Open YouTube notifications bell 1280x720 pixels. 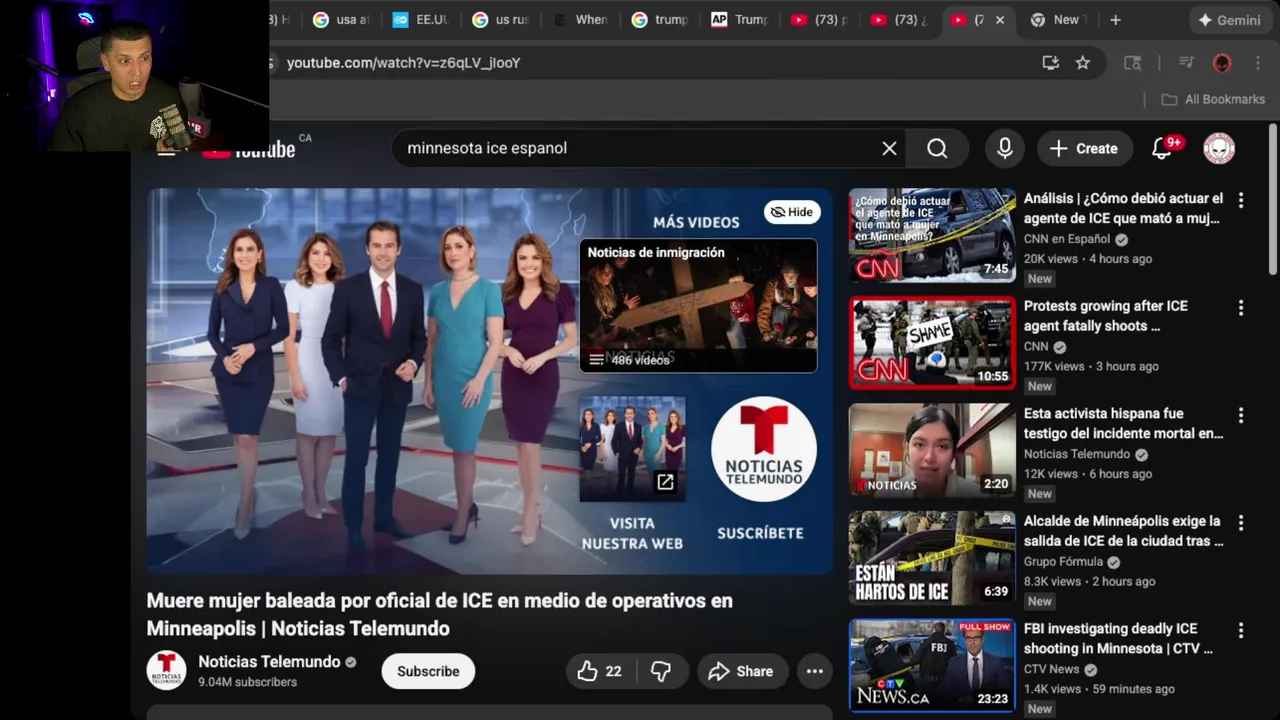pyautogui.click(x=1162, y=148)
